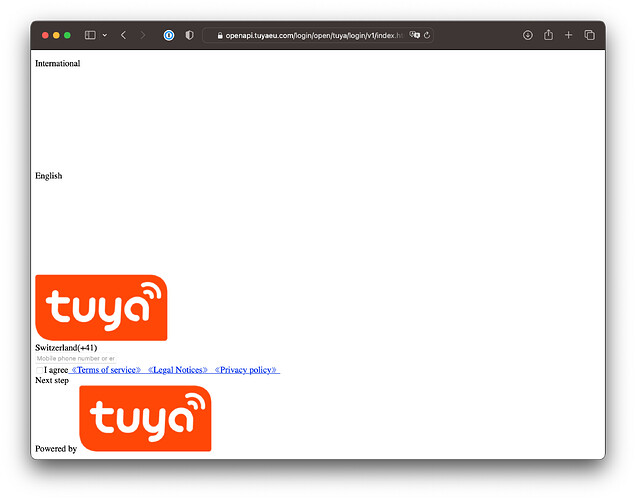Maximize the window with the green button
636x500 pixels.
point(67,35)
